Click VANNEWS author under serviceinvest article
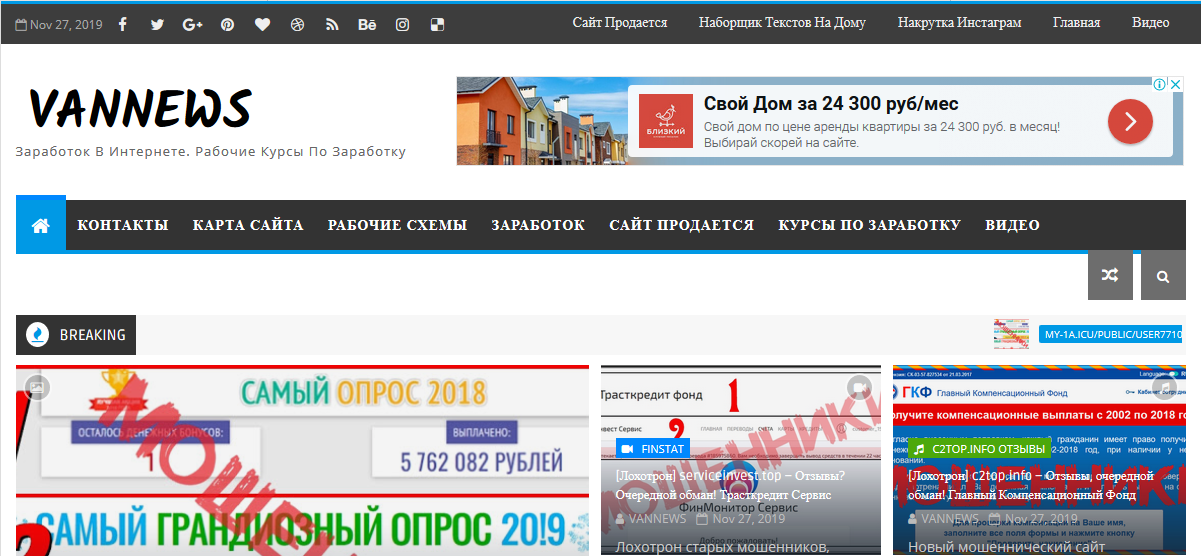Image resolution: width=1201 pixels, height=556 pixels. point(651,519)
